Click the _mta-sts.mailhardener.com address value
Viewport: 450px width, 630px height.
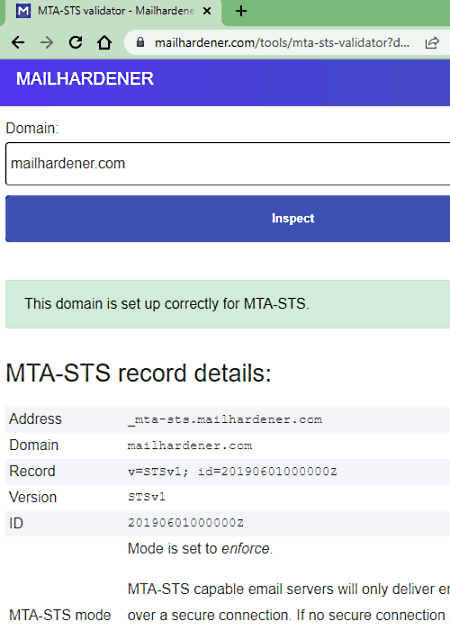[x=225, y=420]
